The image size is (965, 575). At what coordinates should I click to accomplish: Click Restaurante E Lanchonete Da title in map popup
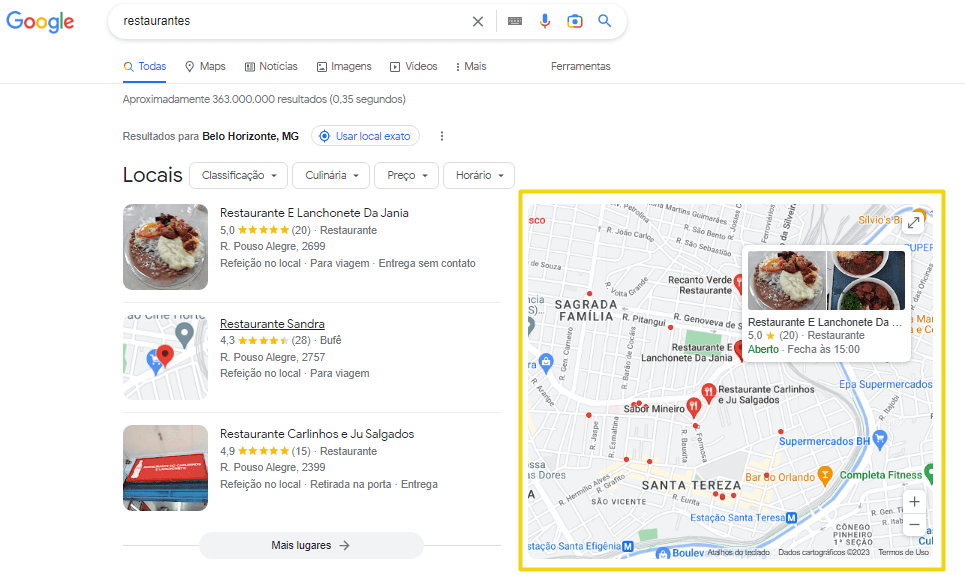click(x=824, y=322)
